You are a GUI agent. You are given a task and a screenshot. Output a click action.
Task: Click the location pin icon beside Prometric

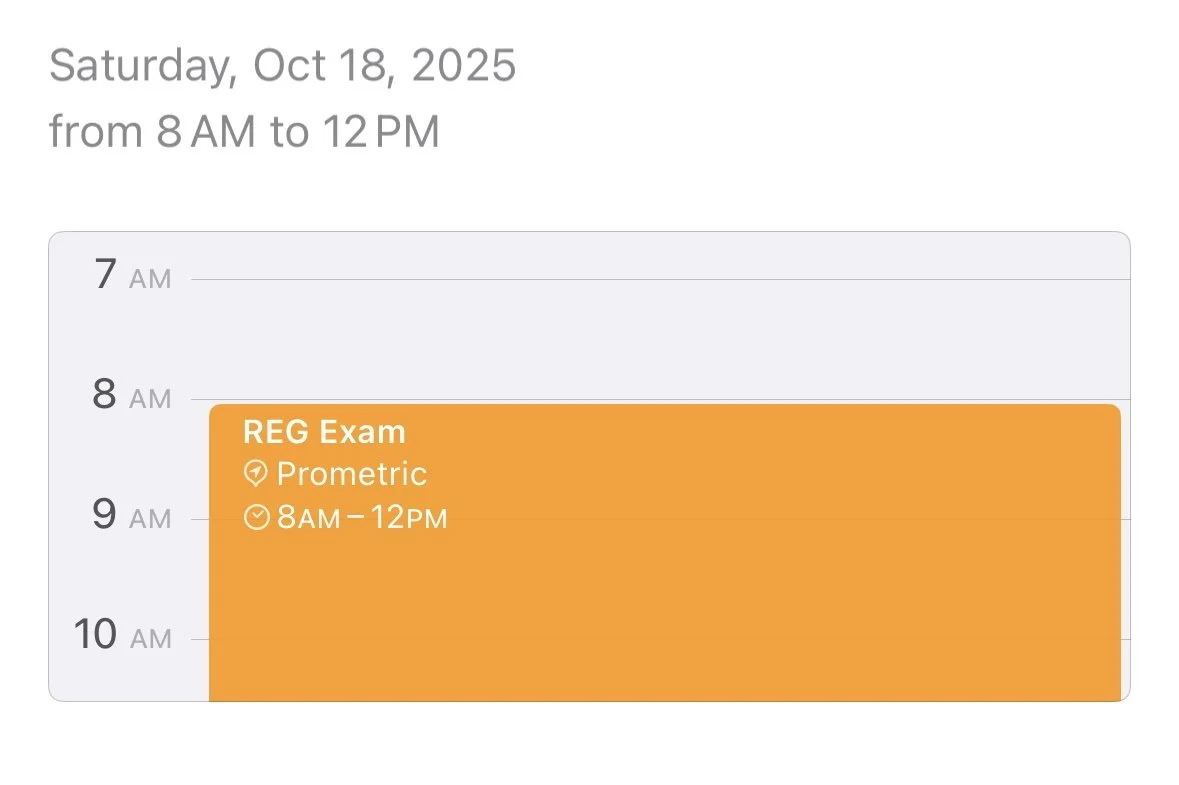pos(256,473)
